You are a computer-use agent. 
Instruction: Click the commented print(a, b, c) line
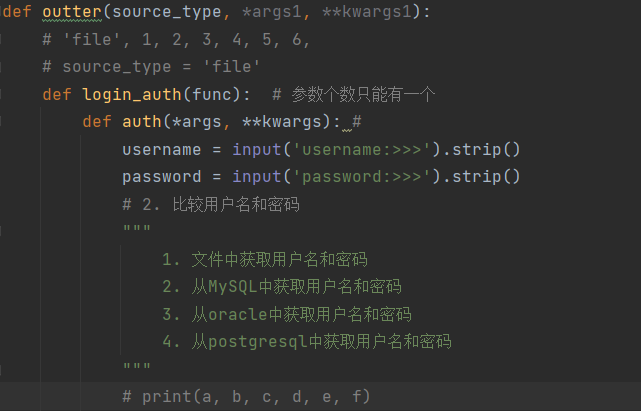(246, 396)
